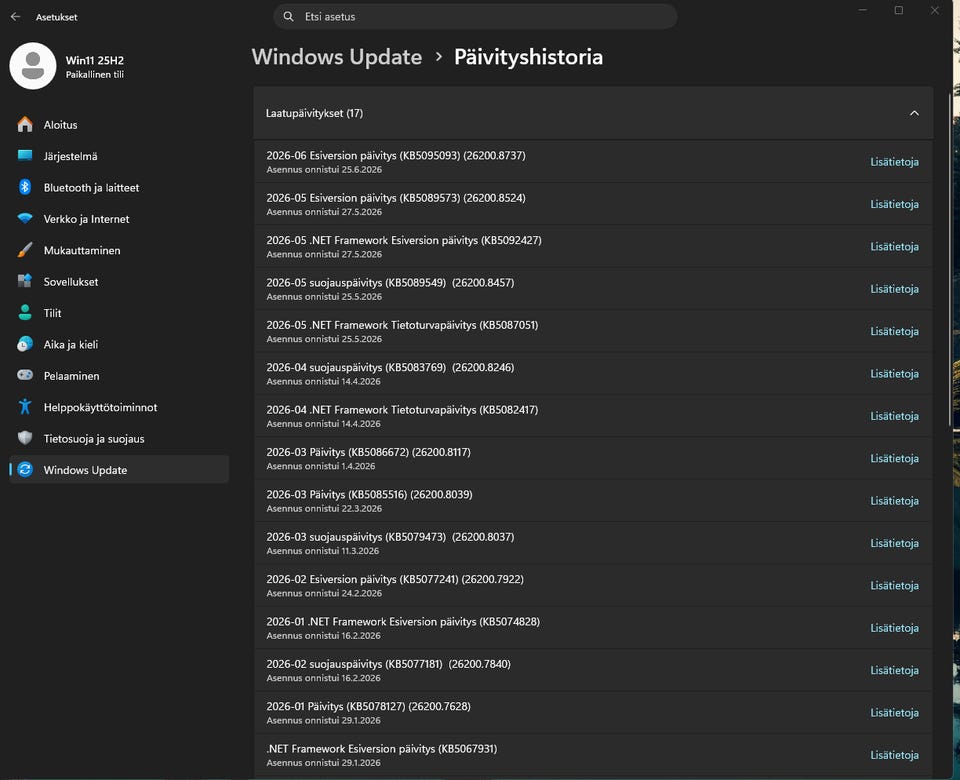
Task: Click the user account avatar picture
Action: (x=33, y=66)
